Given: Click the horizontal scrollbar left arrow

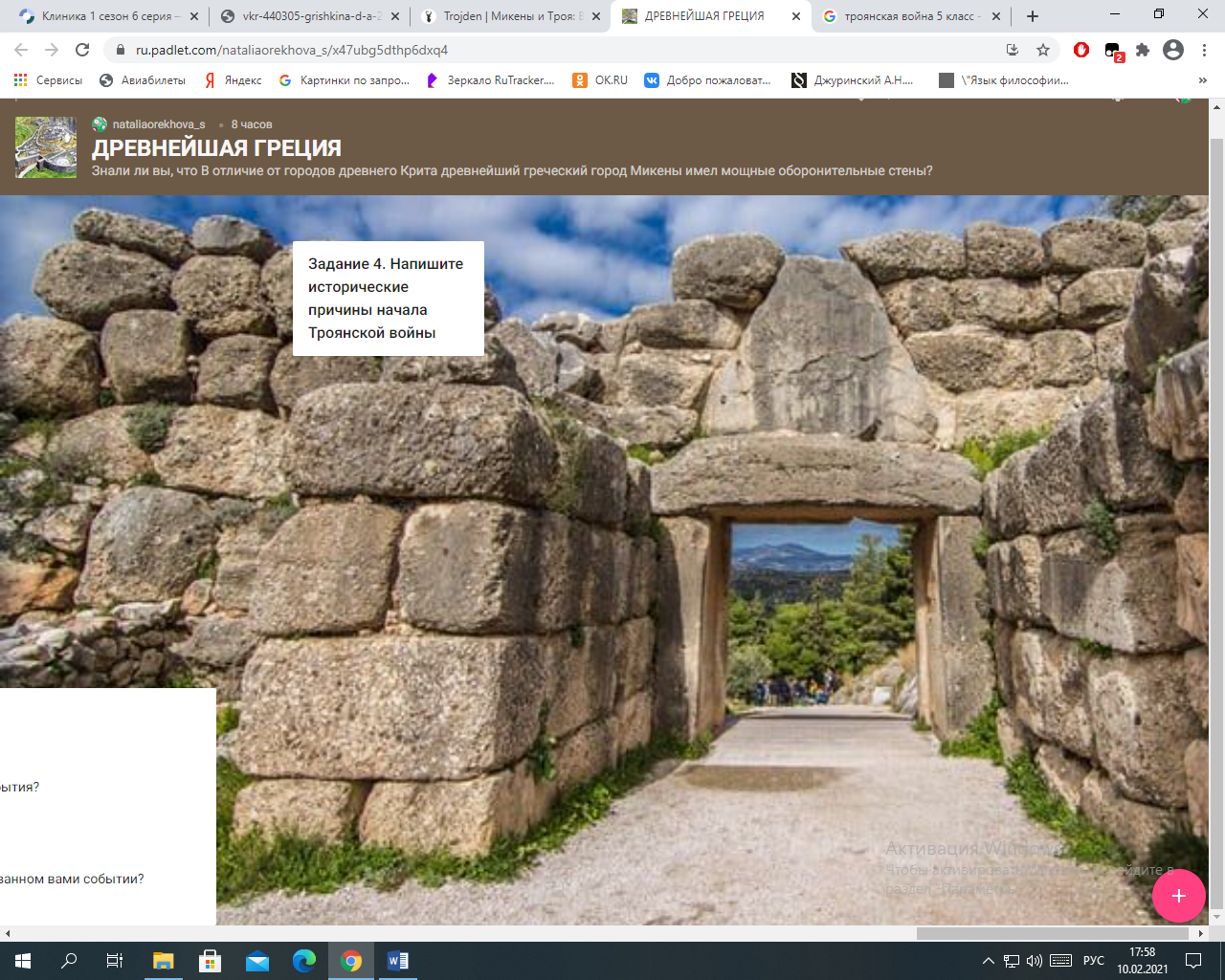Looking at the screenshot, I should pyautogui.click(x=8, y=933).
